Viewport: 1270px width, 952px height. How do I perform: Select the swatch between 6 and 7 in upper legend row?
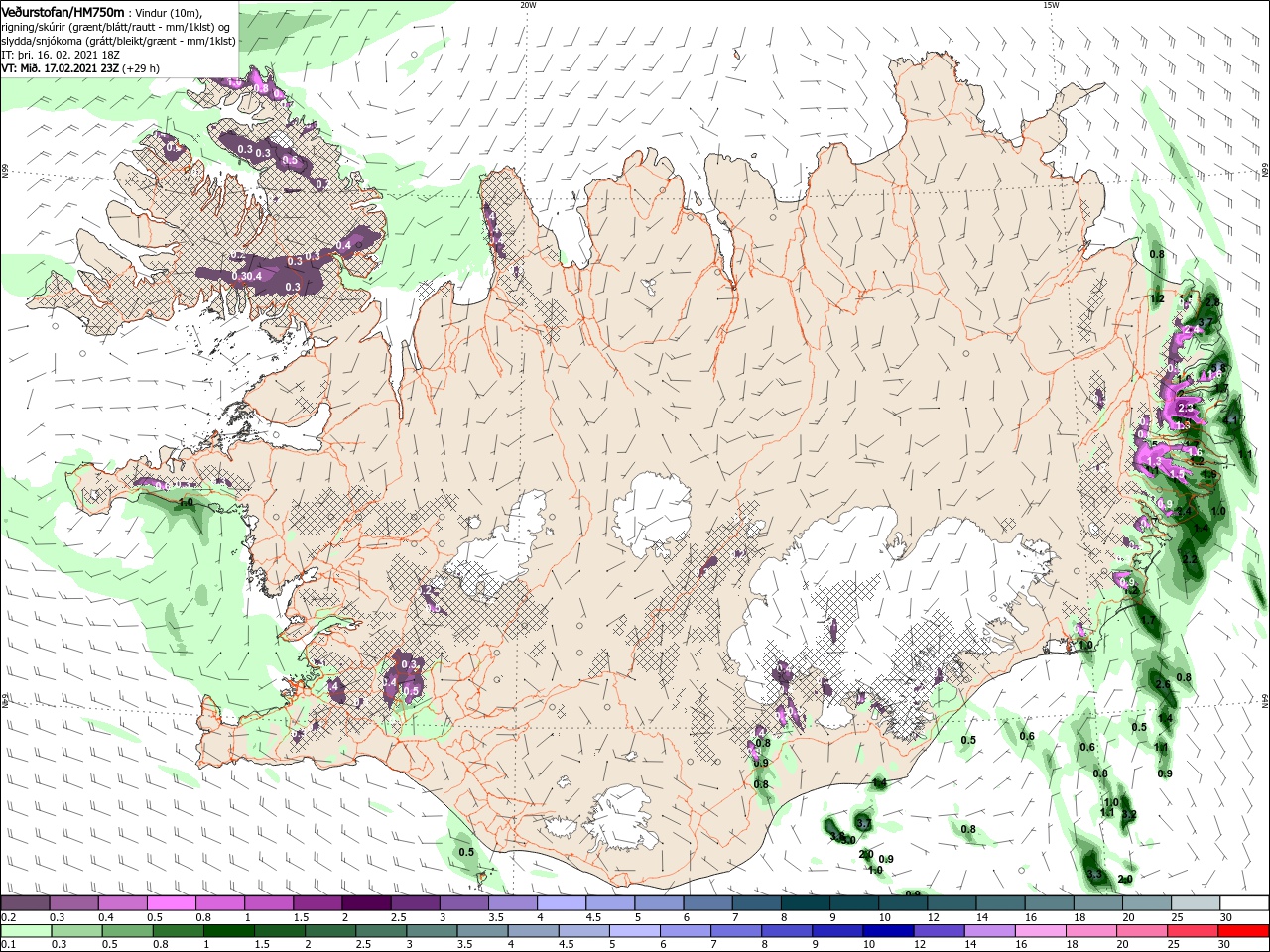tap(707, 903)
